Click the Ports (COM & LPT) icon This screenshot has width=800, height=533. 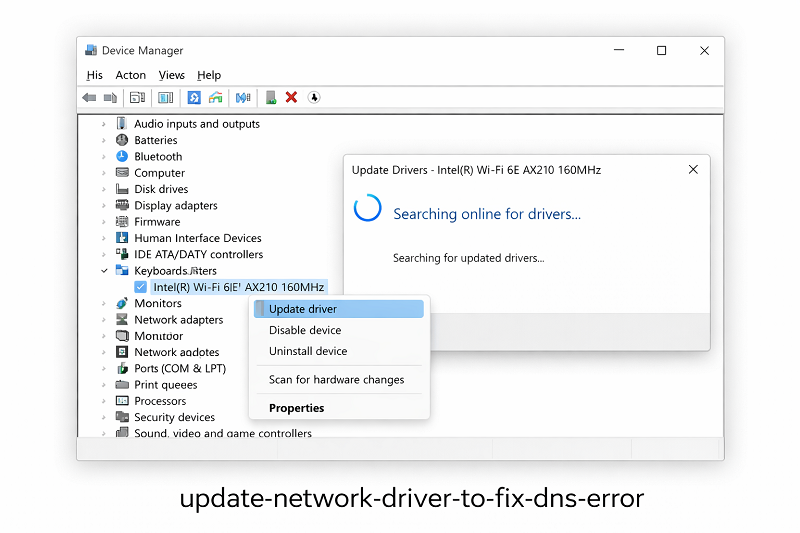coord(122,368)
